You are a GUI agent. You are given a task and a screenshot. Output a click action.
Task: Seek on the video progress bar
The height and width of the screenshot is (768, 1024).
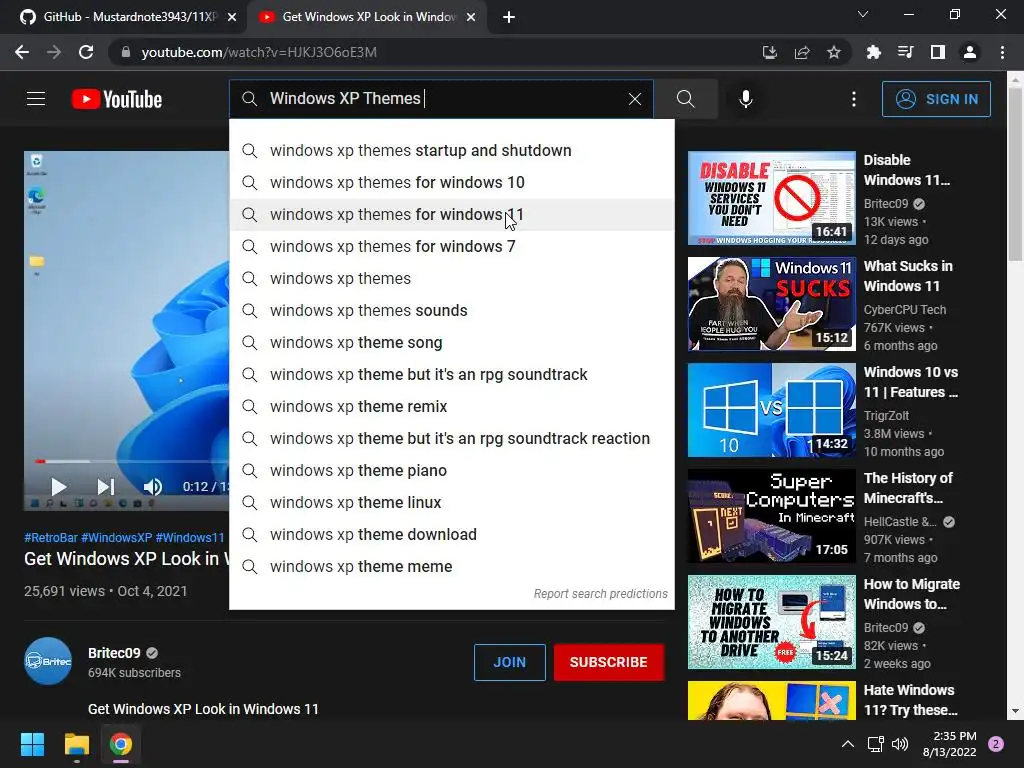coord(131,461)
